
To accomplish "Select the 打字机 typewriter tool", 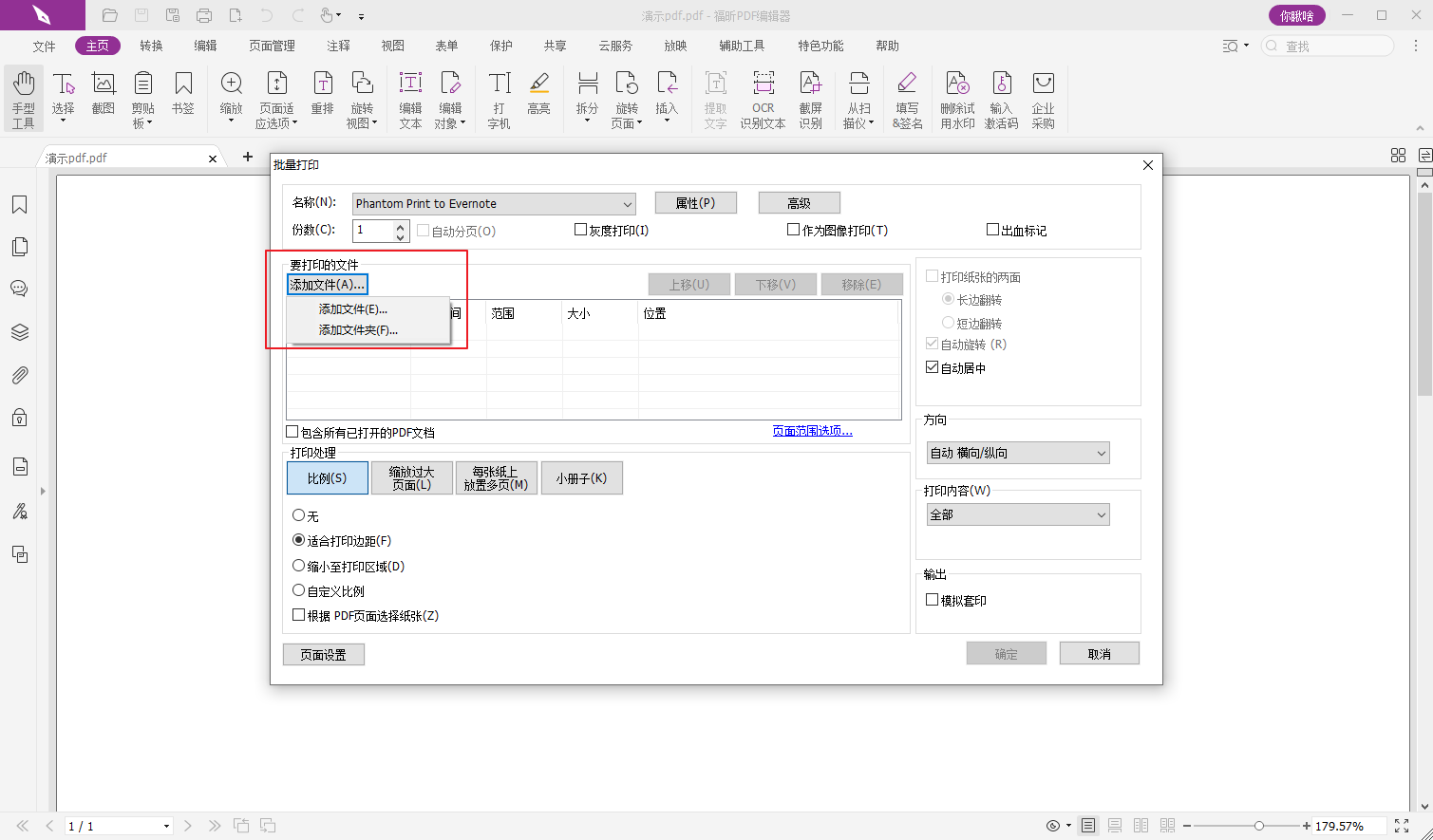I will pos(499,99).
